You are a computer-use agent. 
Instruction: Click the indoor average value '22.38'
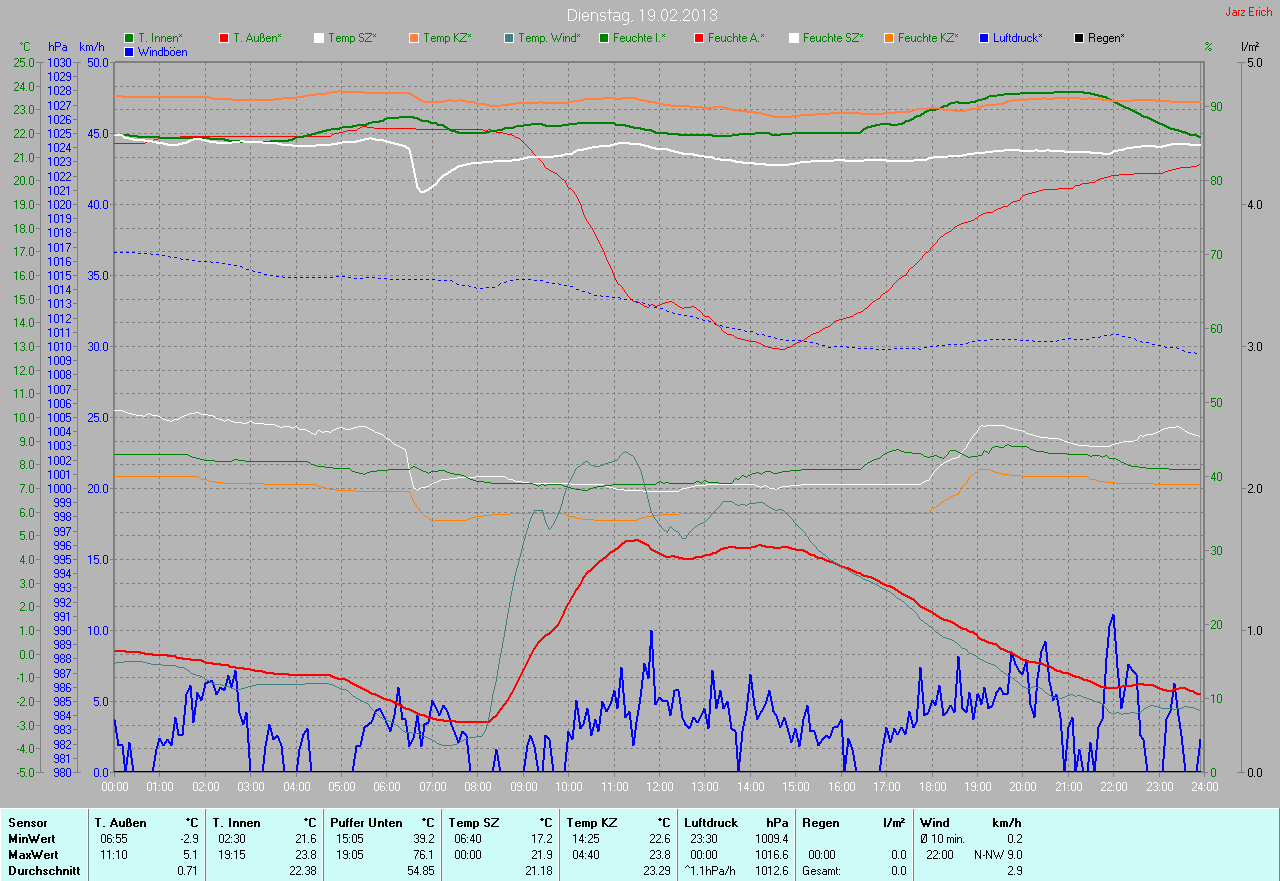click(x=301, y=871)
